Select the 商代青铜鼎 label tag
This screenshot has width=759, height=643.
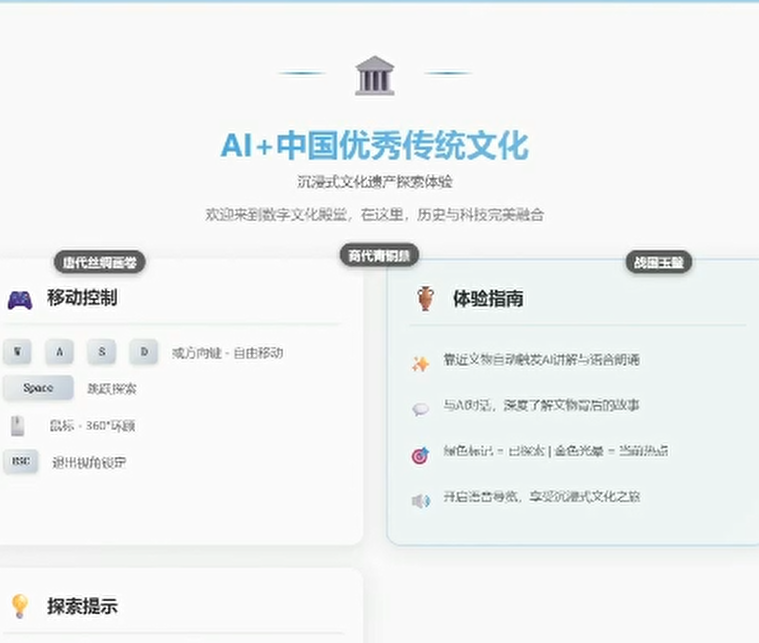pyautogui.click(x=380, y=254)
